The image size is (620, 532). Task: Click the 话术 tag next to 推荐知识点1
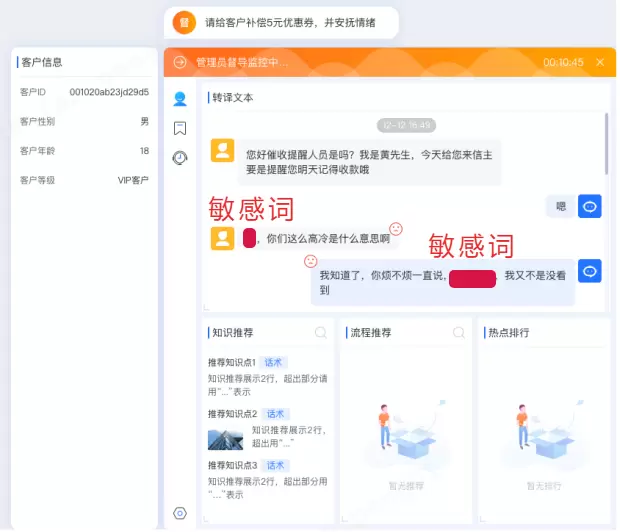pos(273,362)
